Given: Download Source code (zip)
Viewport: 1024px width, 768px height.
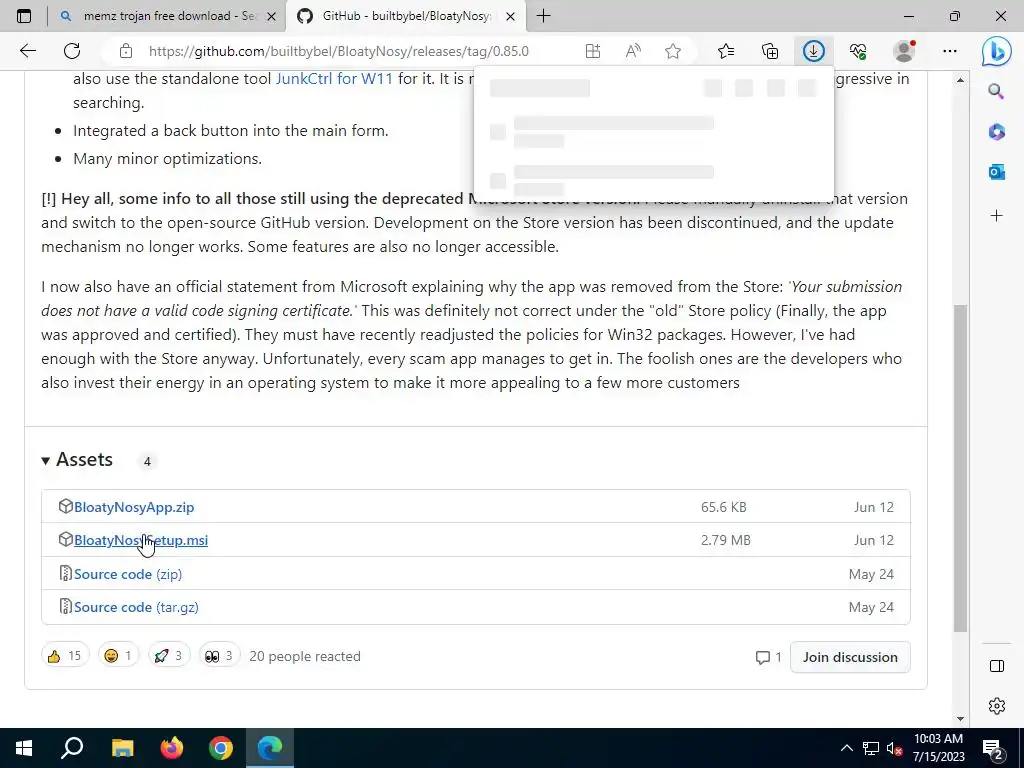Looking at the screenshot, I should (128, 574).
